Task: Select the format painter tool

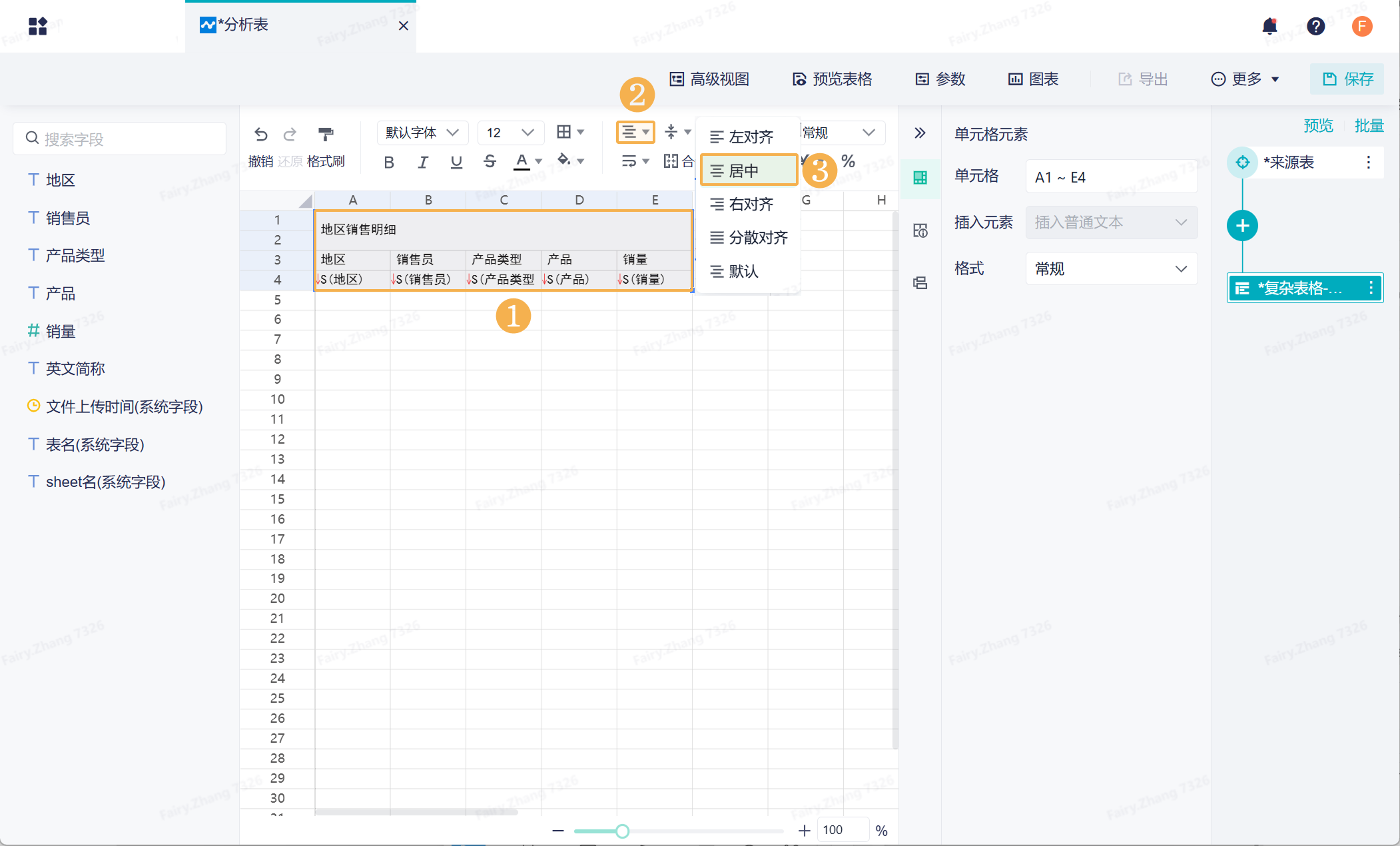Action: 326,134
